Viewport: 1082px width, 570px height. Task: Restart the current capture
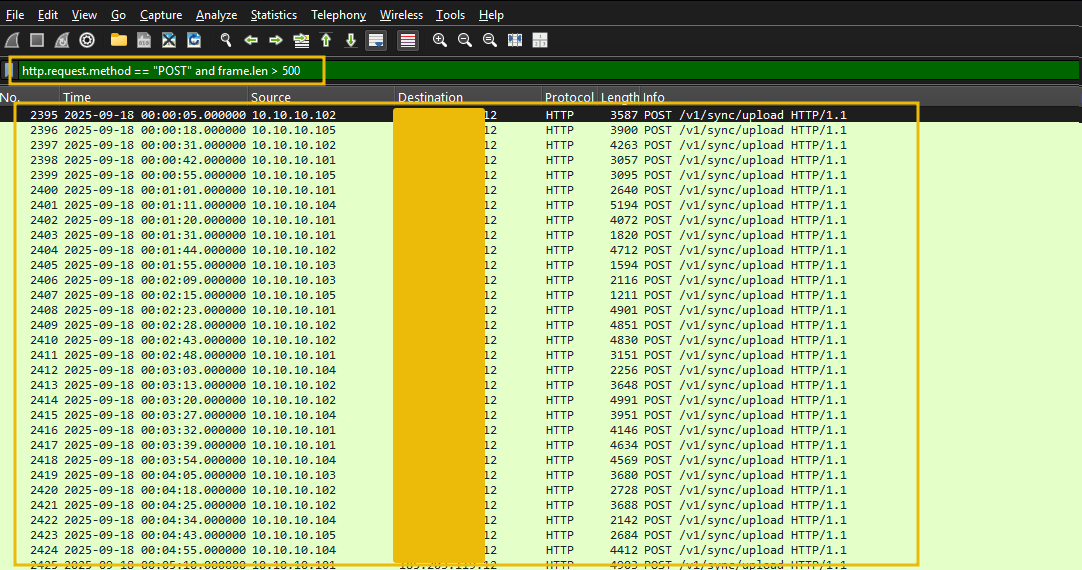click(62, 40)
